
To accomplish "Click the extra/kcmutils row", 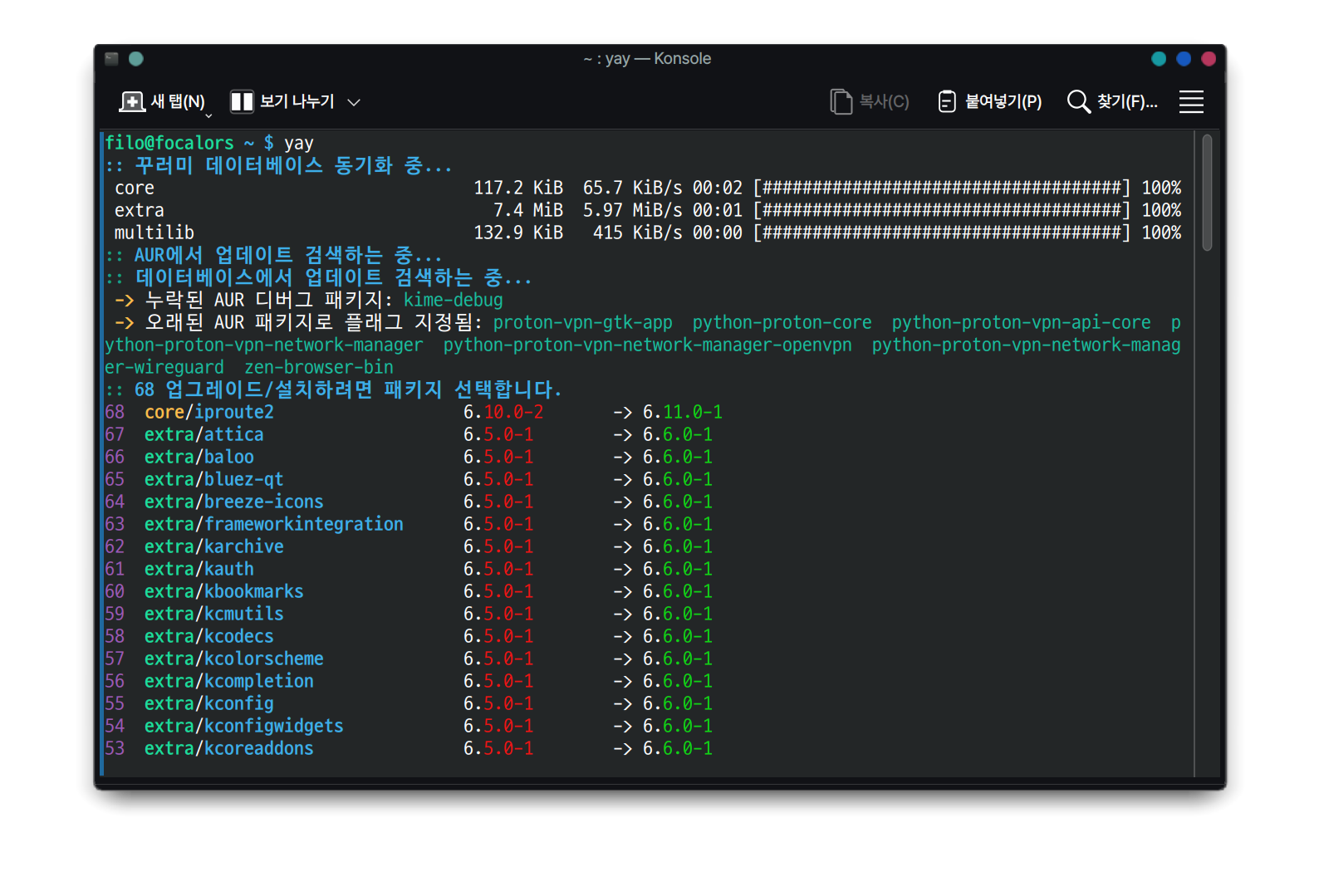I will [409, 614].
